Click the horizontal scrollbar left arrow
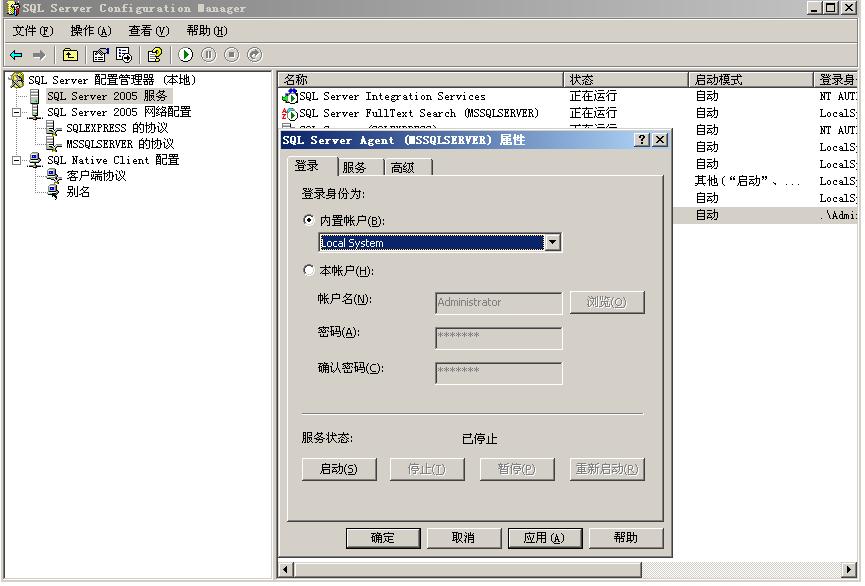865x586 pixels. 285,569
